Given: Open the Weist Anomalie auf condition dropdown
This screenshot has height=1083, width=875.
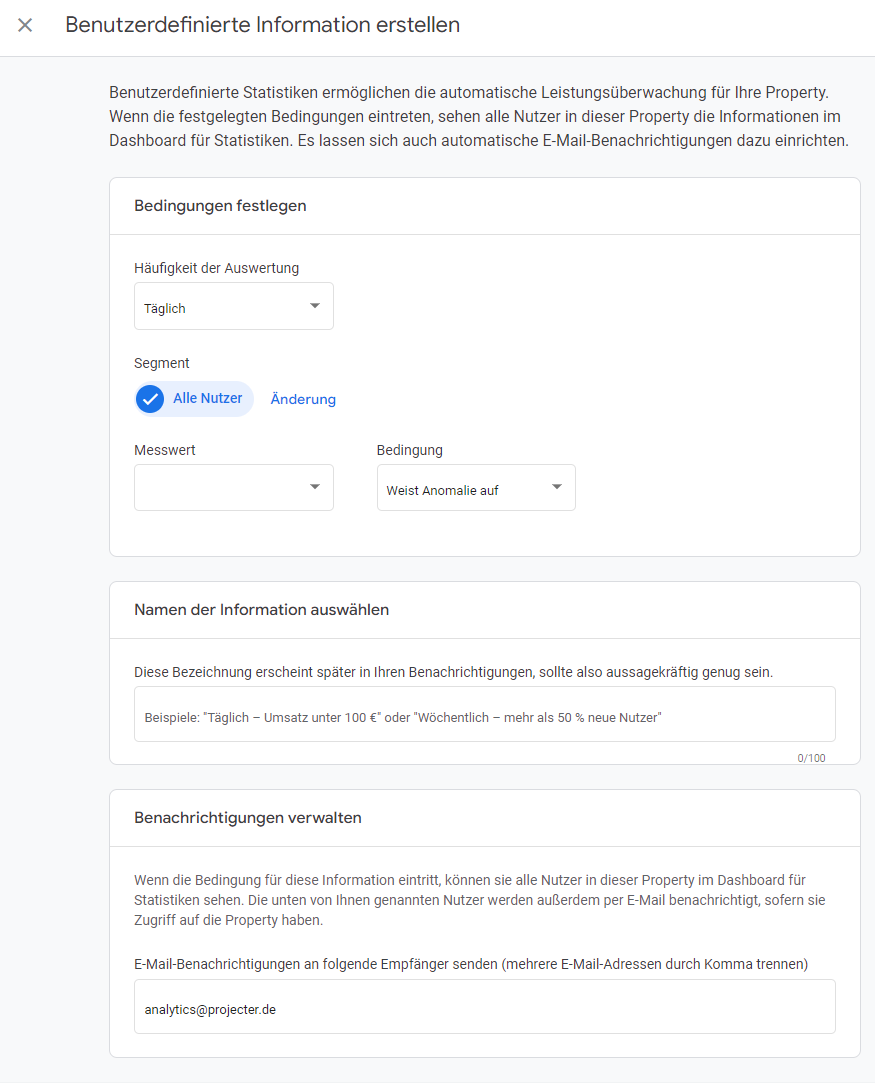Looking at the screenshot, I should pos(476,488).
